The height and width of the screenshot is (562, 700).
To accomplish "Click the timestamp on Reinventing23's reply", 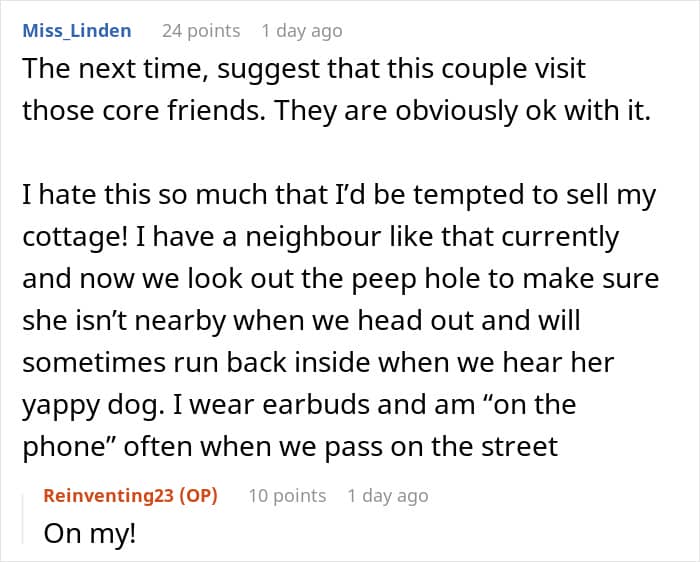I will 388,495.
